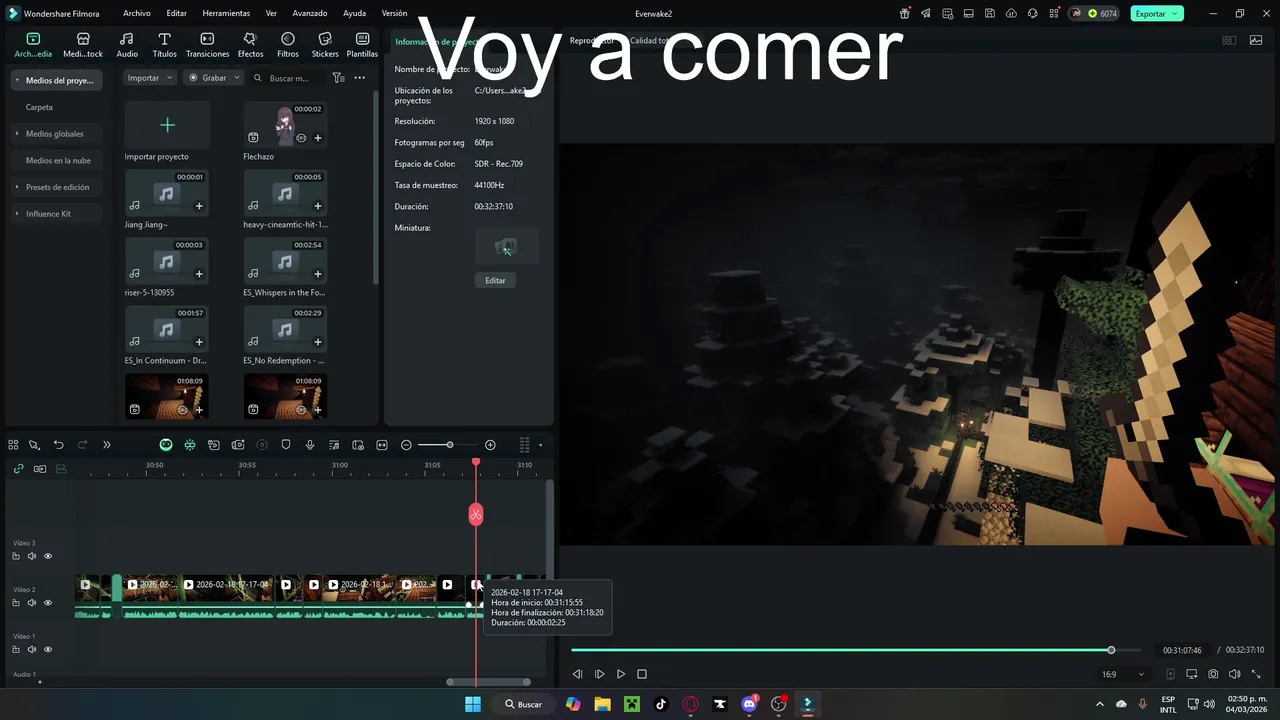
Task: Open the Audio library panel
Action: point(127,44)
